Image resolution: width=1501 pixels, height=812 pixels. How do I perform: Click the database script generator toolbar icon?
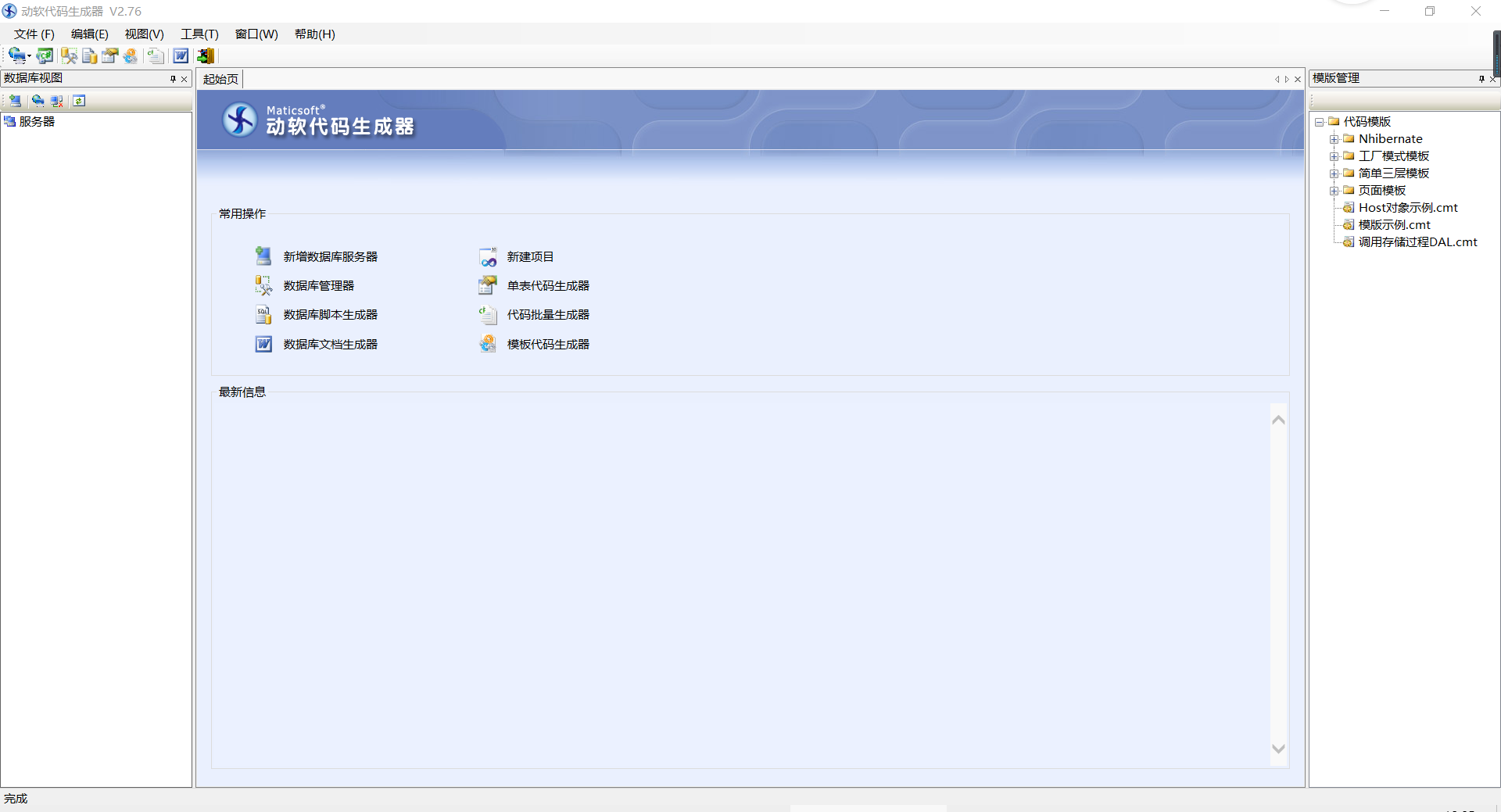tap(89, 55)
